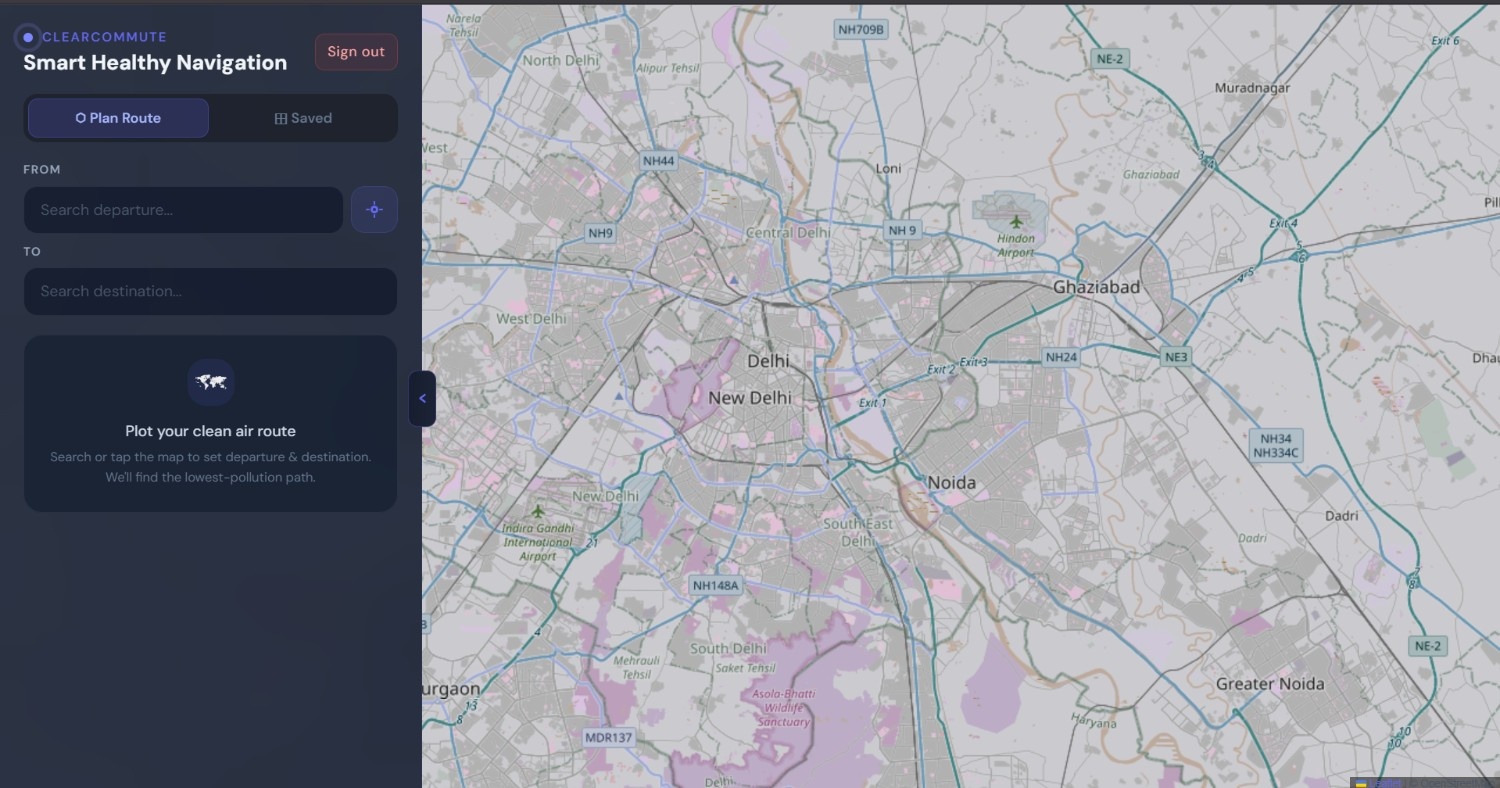Click the NH148A highway shield
1500x788 pixels.
716,585
